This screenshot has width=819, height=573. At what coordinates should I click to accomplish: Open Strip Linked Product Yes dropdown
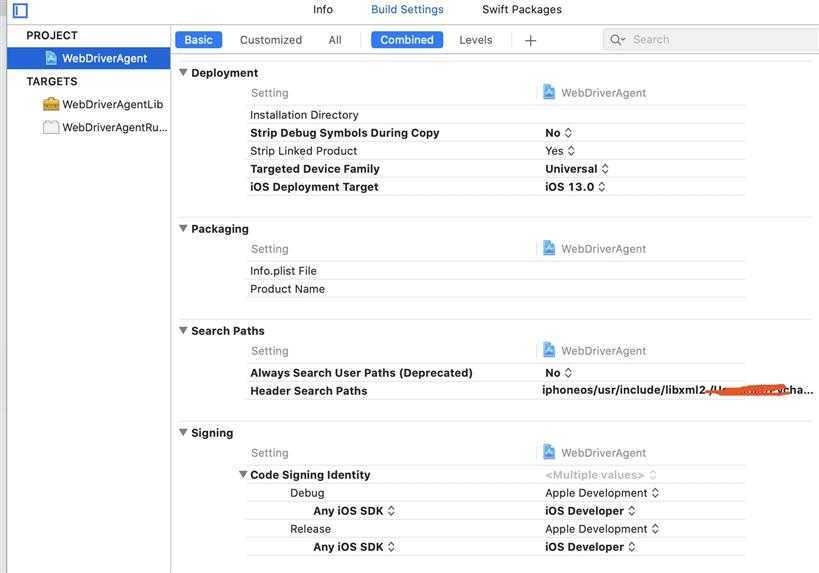pos(560,151)
